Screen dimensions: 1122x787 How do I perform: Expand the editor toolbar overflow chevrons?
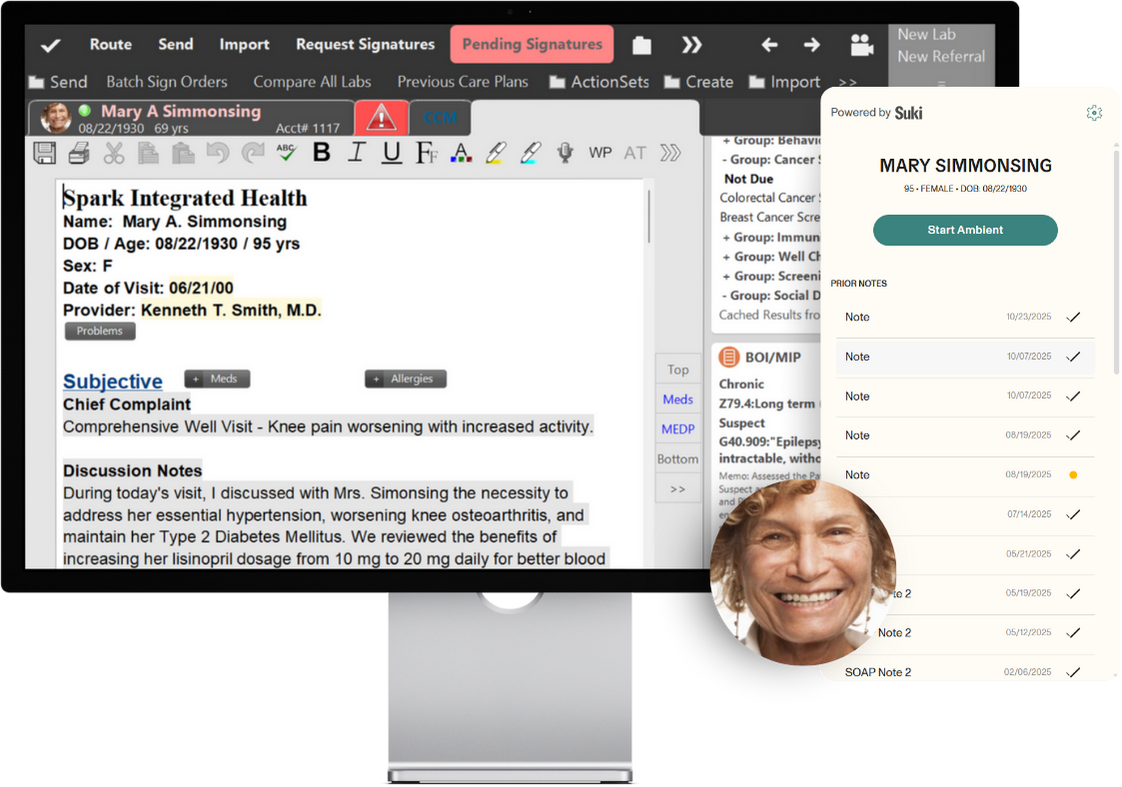point(670,153)
